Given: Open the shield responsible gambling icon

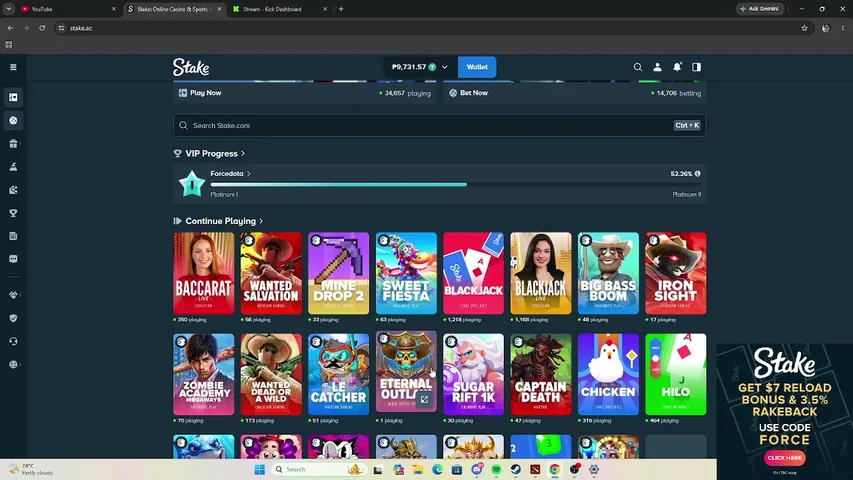Looking at the screenshot, I should (x=13, y=318).
